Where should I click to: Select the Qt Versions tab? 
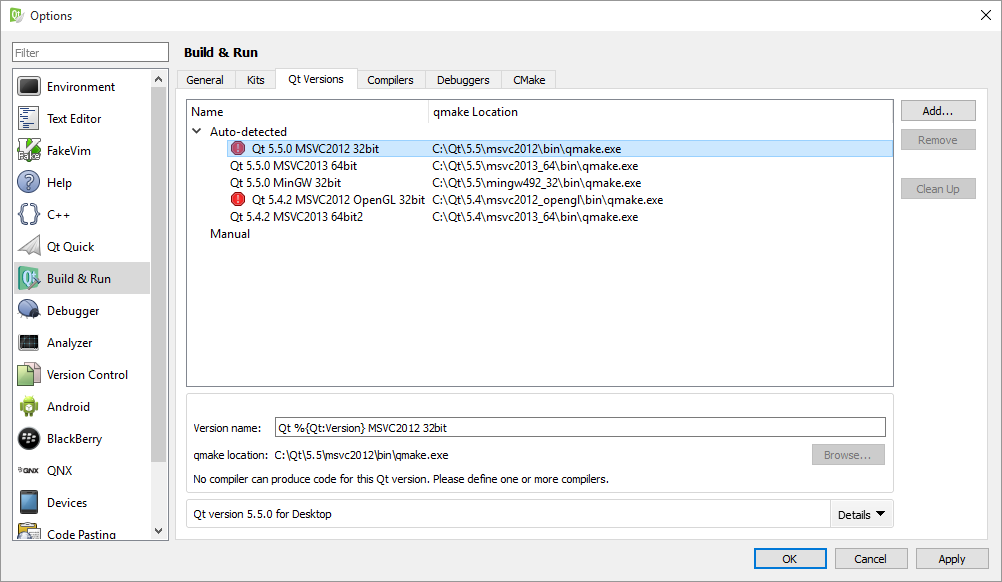[316, 79]
